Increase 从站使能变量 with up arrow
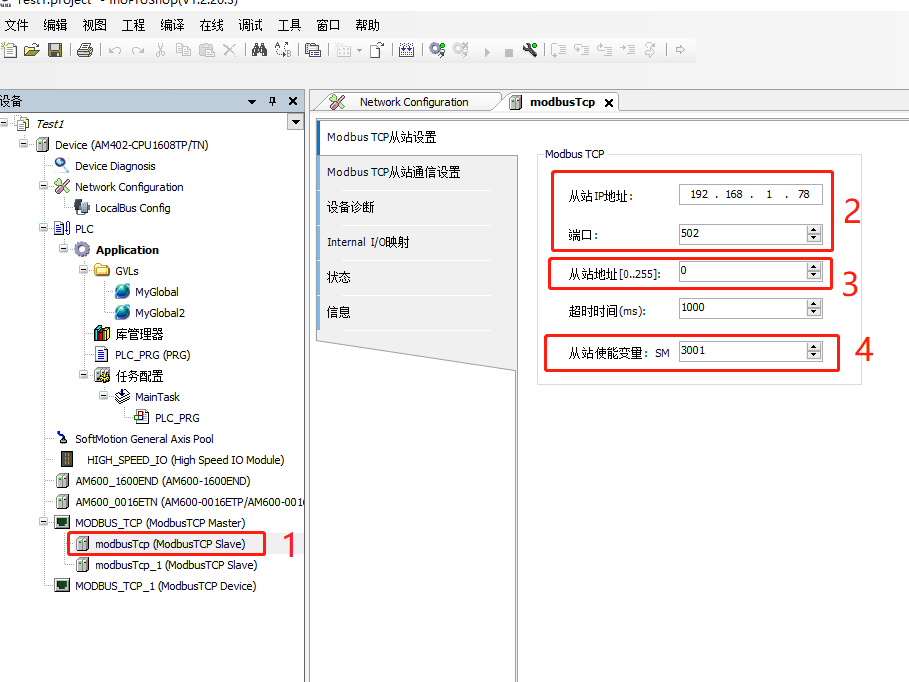Screen dimensions: 909x682 (x=814, y=346)
